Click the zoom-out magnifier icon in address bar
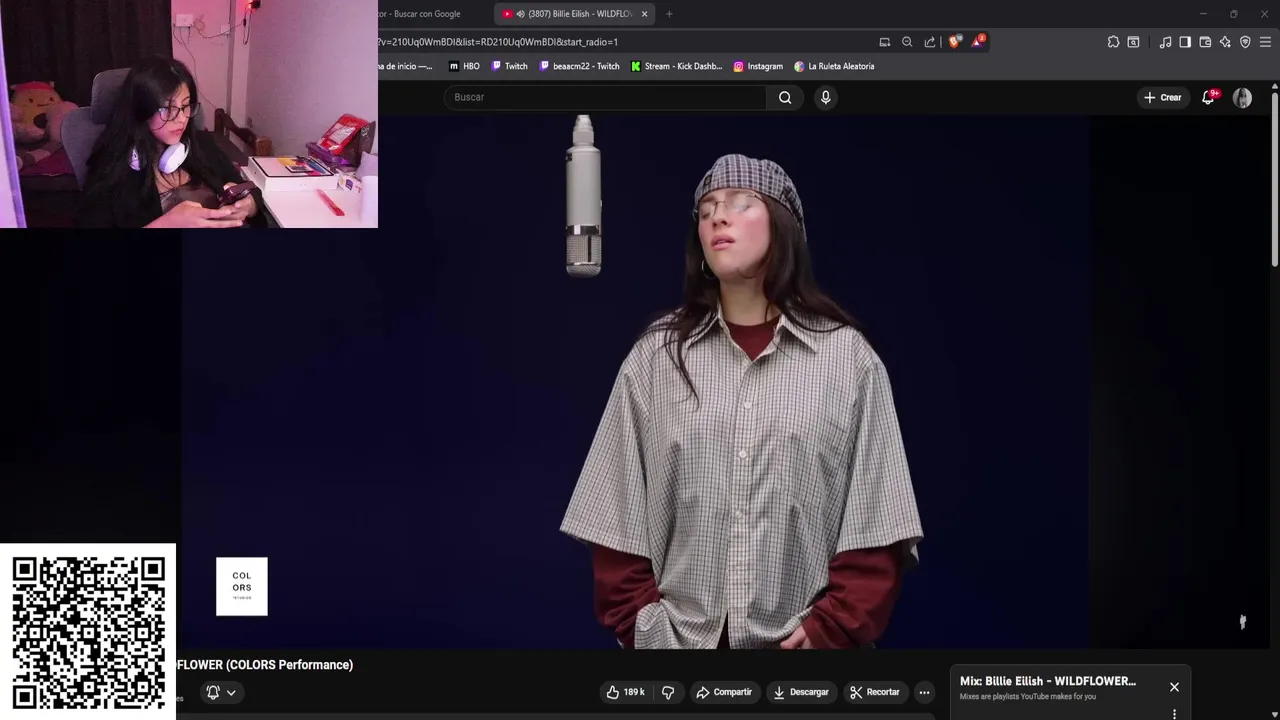The height and width of the screenshot is (720, 1280). click(x=907, y=42)
